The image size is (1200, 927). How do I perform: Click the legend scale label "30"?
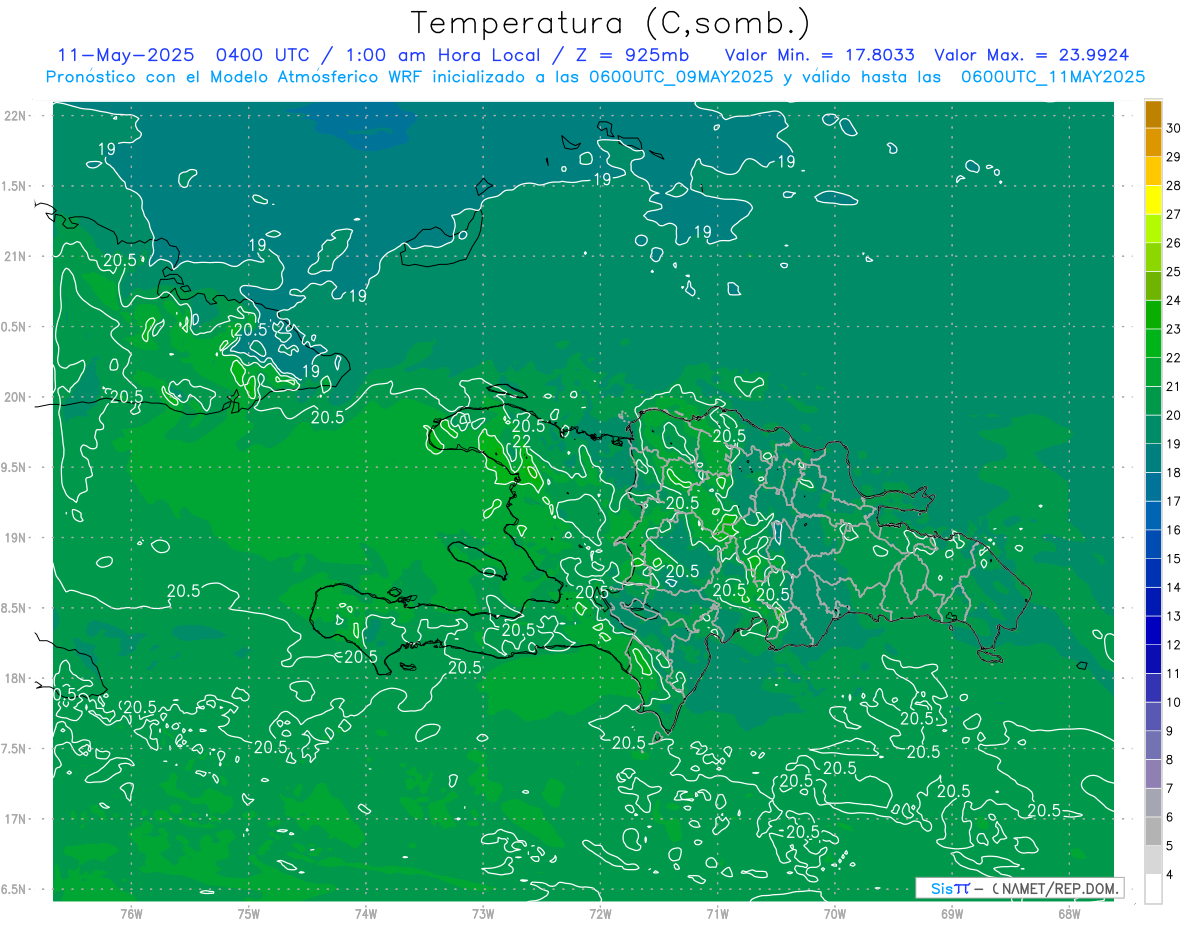[1174, 129]
